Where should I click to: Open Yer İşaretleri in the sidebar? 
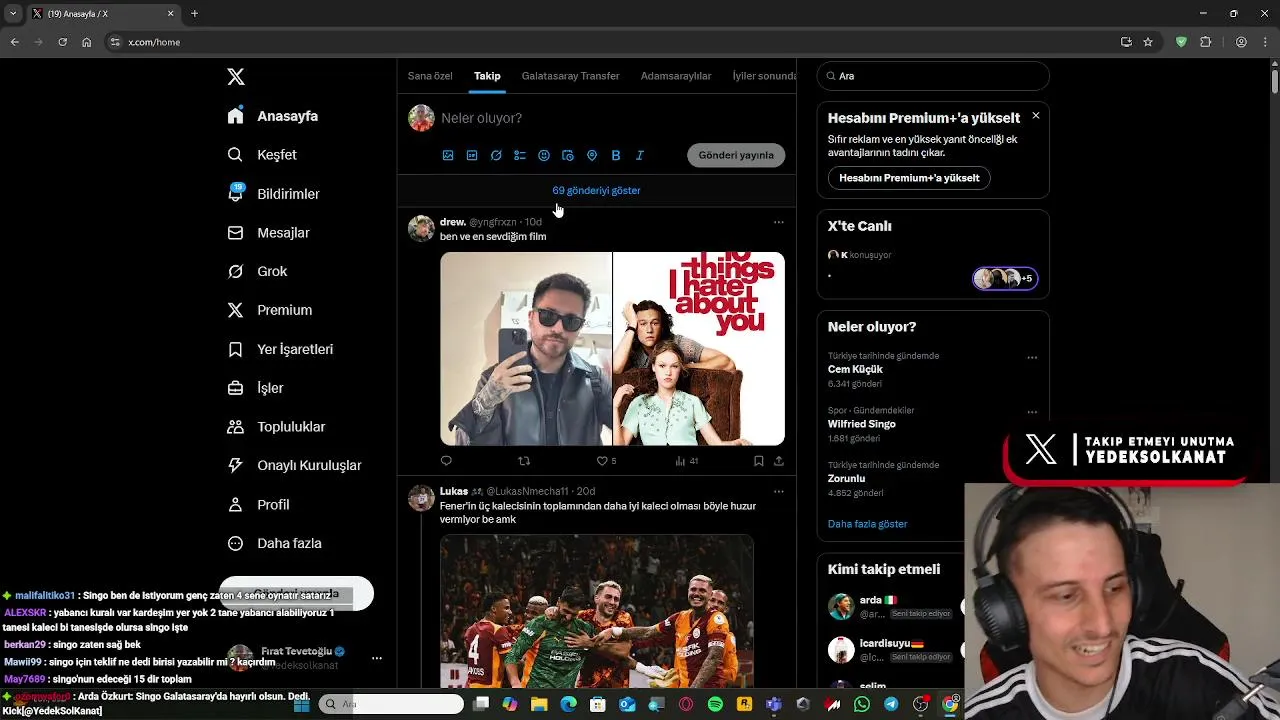click(x=280, y=349)
